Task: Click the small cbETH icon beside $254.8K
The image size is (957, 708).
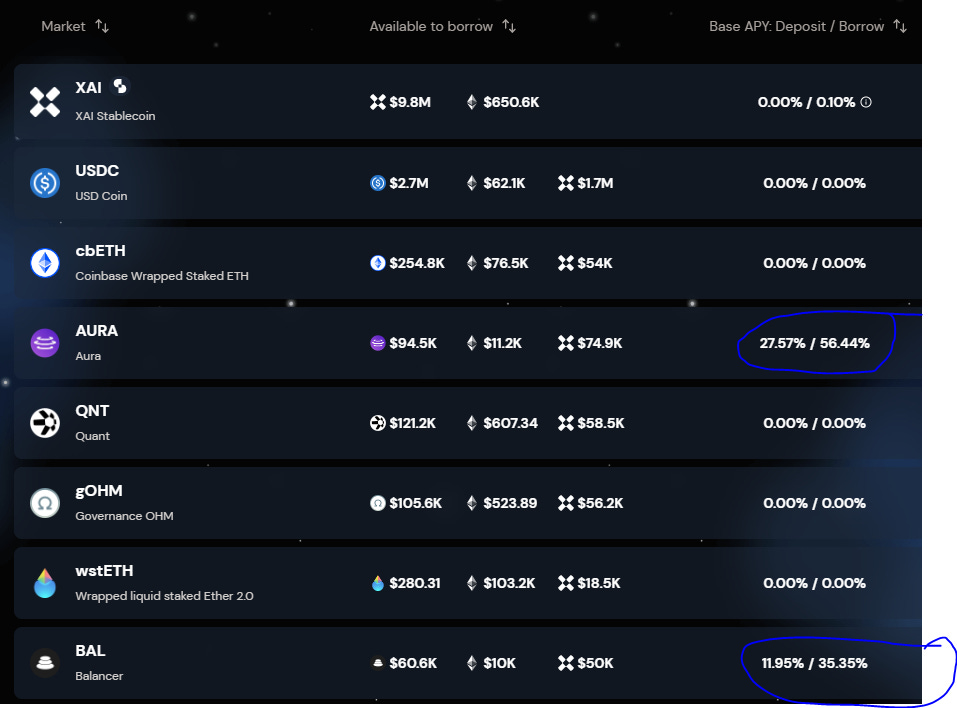Action: [x=378, y=263]
